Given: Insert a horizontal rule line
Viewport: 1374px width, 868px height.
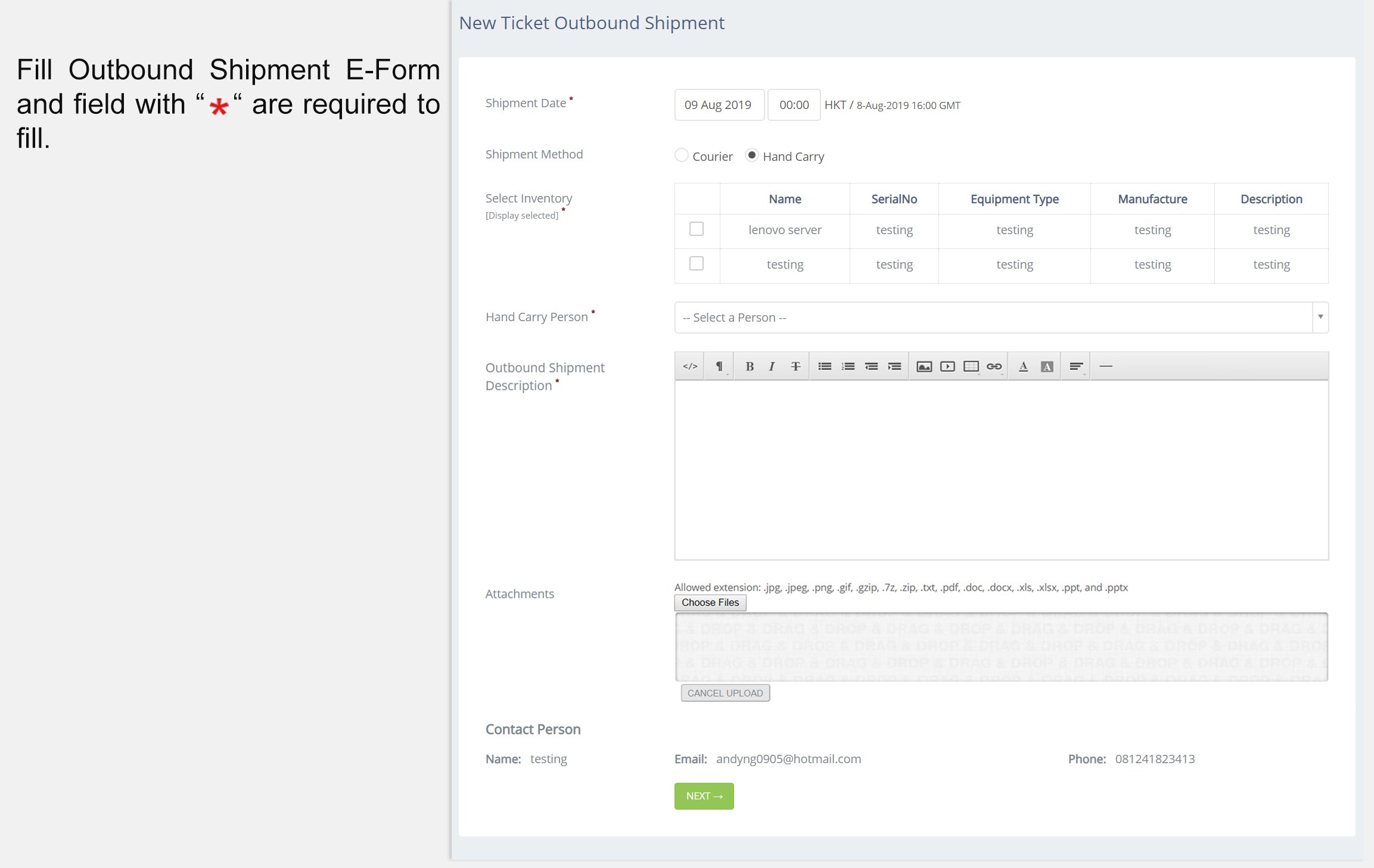Looking at the screenshot, I should click(x=1106, y=366).
